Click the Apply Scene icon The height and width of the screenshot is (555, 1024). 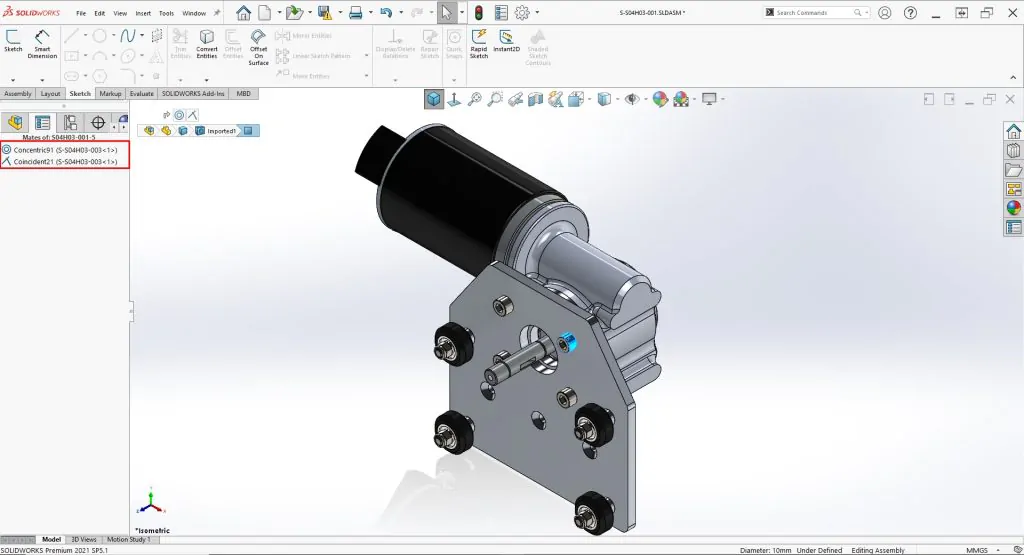(681, 99)
